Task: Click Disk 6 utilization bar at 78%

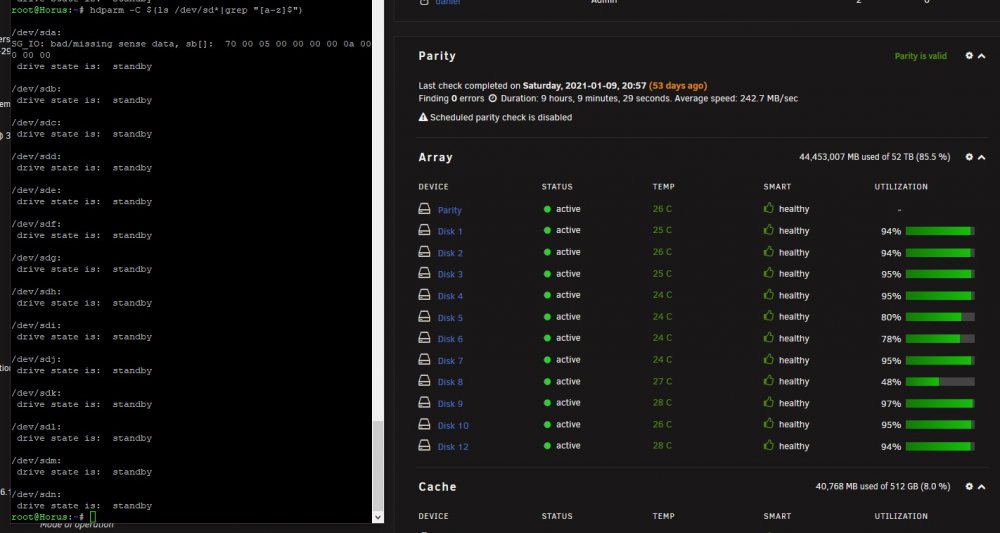Action: [940, 339]
